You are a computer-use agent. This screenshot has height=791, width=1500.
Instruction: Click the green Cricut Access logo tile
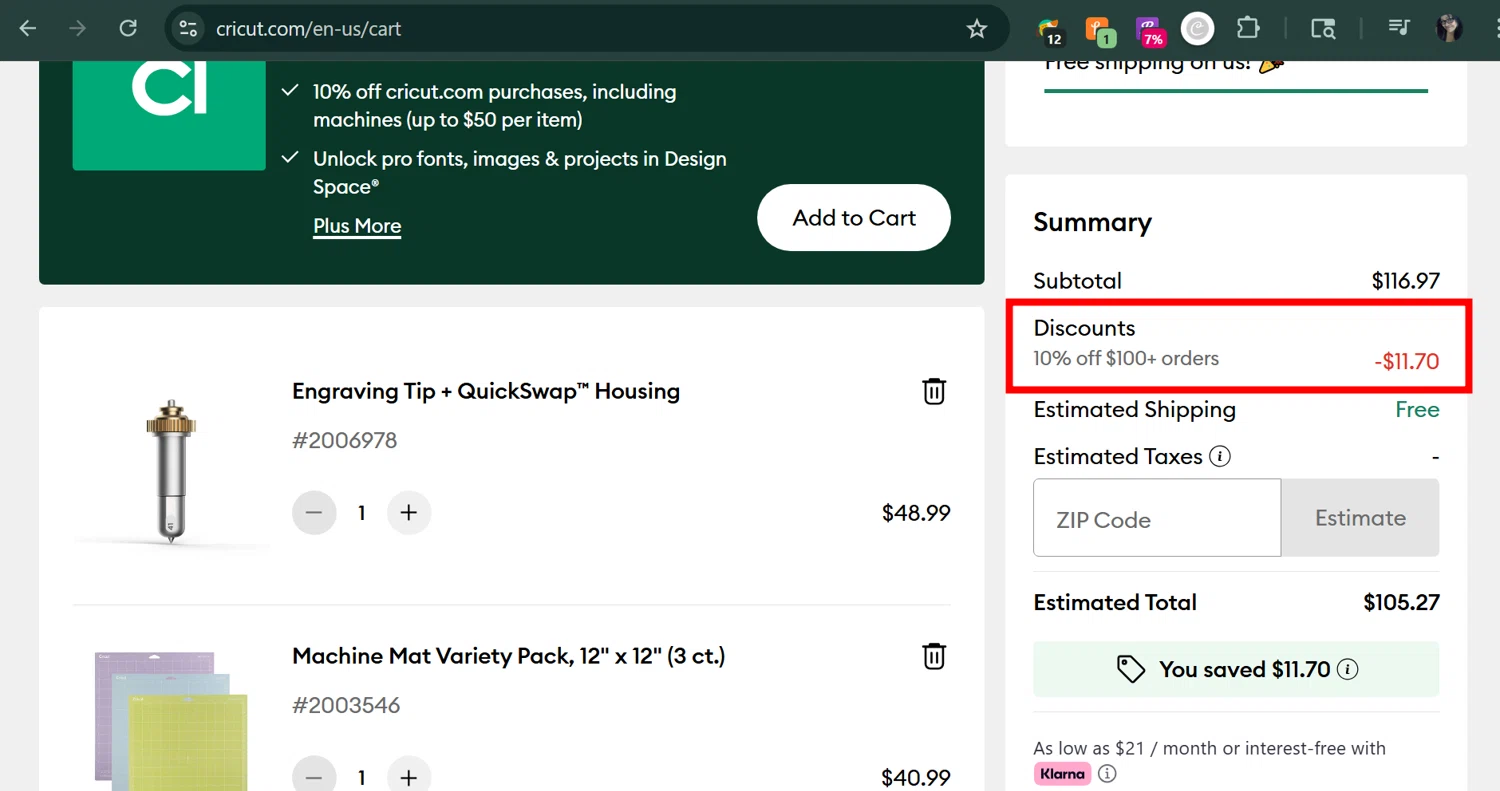169,115
